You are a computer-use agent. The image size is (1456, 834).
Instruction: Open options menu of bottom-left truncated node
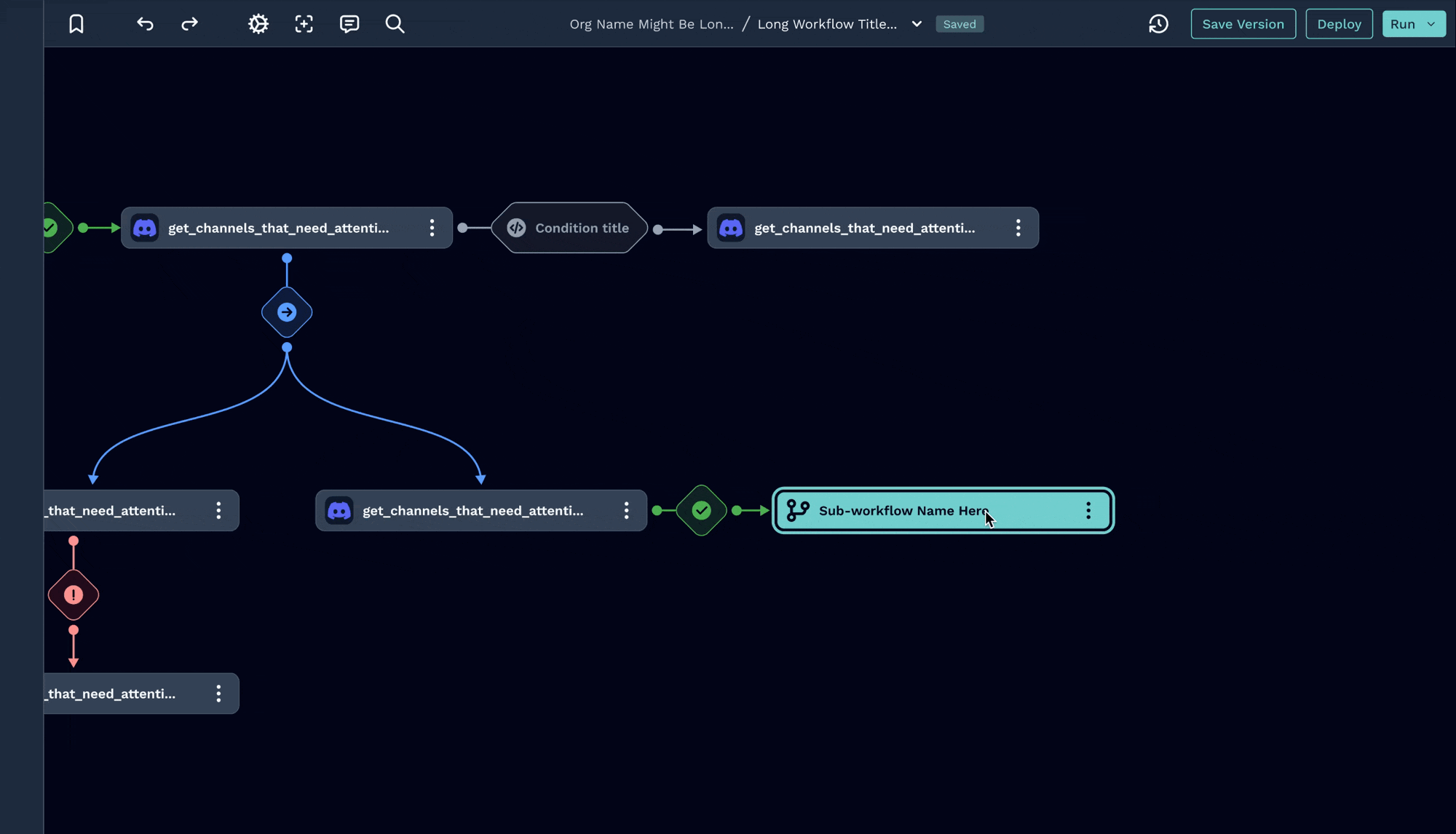218,694
